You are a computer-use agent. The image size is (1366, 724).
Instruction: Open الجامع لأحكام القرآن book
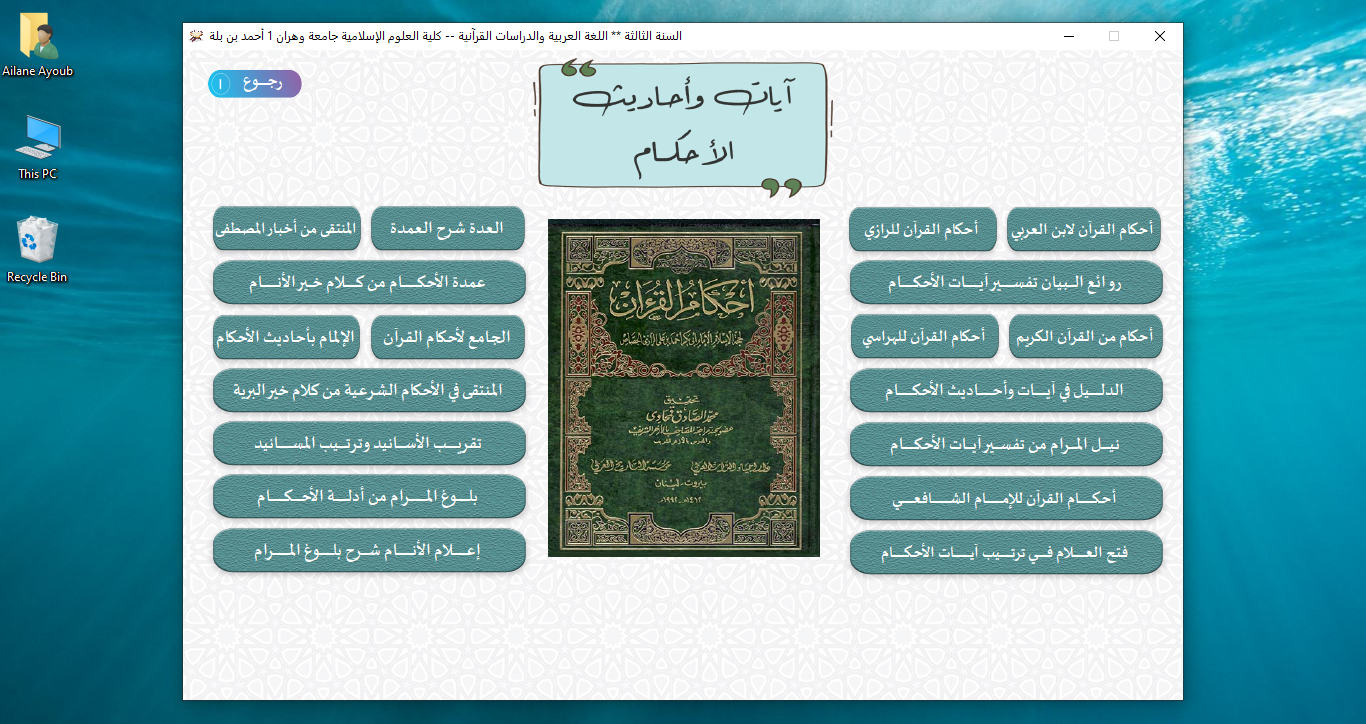pos(448,337)
